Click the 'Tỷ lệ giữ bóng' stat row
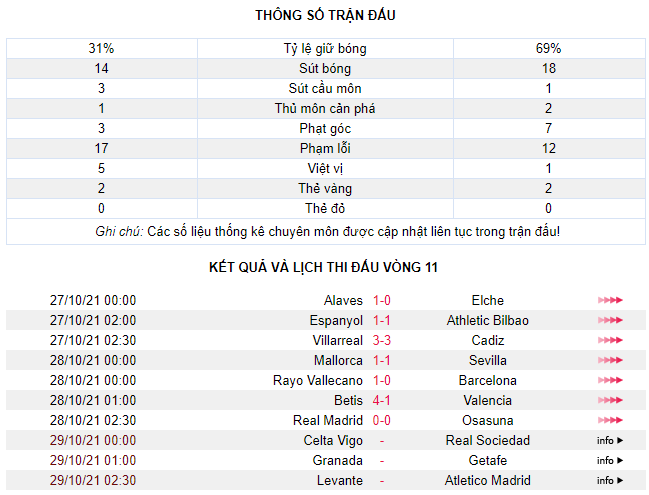This screenshot has width=649, height=495. pyautogui.click(x=326, y=48)
